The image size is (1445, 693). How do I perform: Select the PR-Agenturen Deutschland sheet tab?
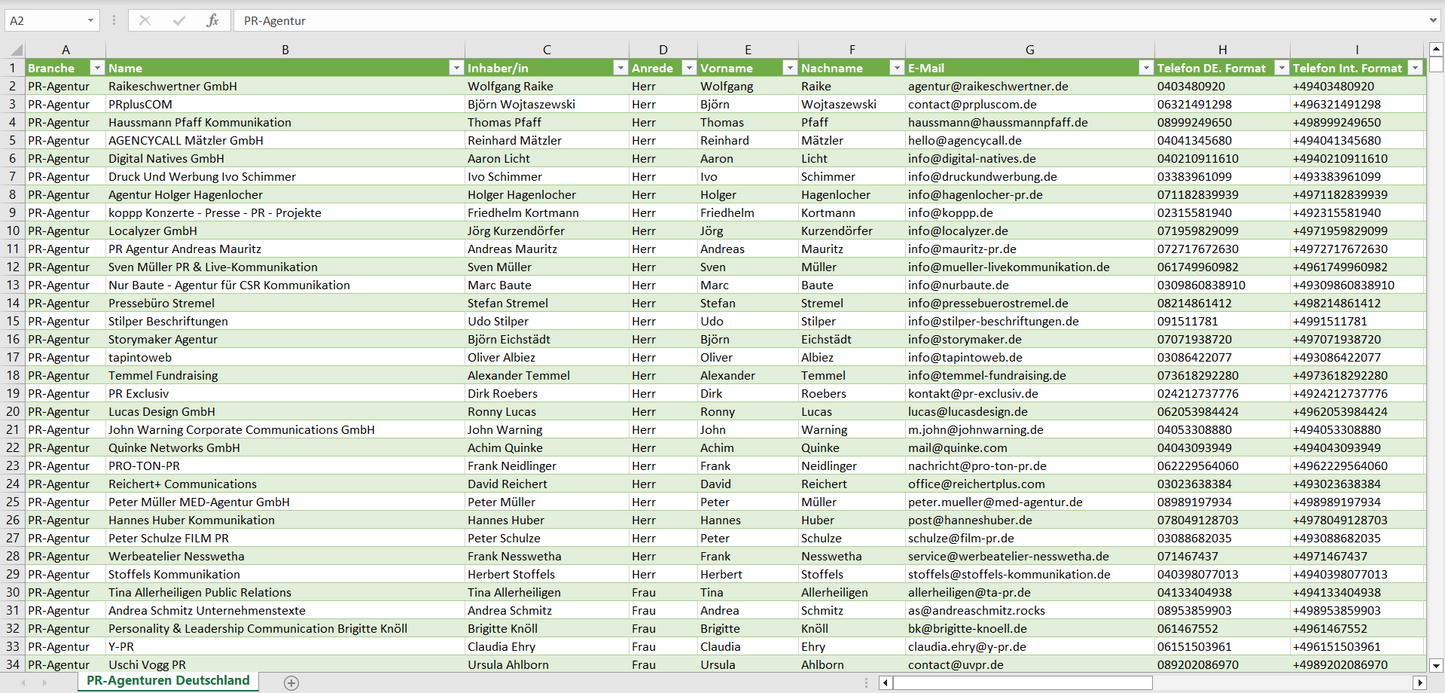tap(168, 681)
